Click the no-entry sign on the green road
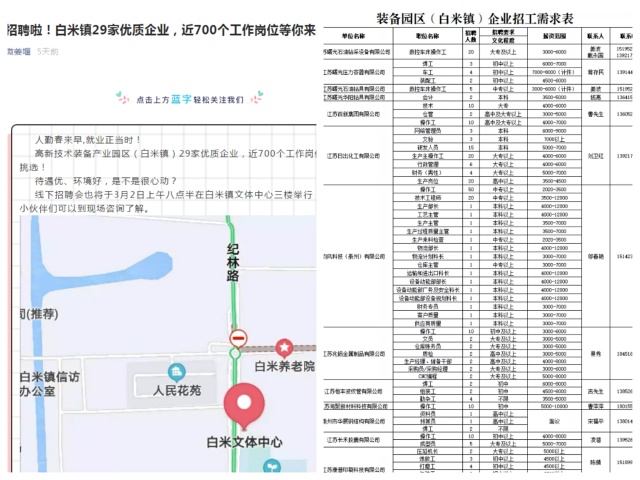Image resolution: width=640 pixels, height=480 pixels. point(238,338)
